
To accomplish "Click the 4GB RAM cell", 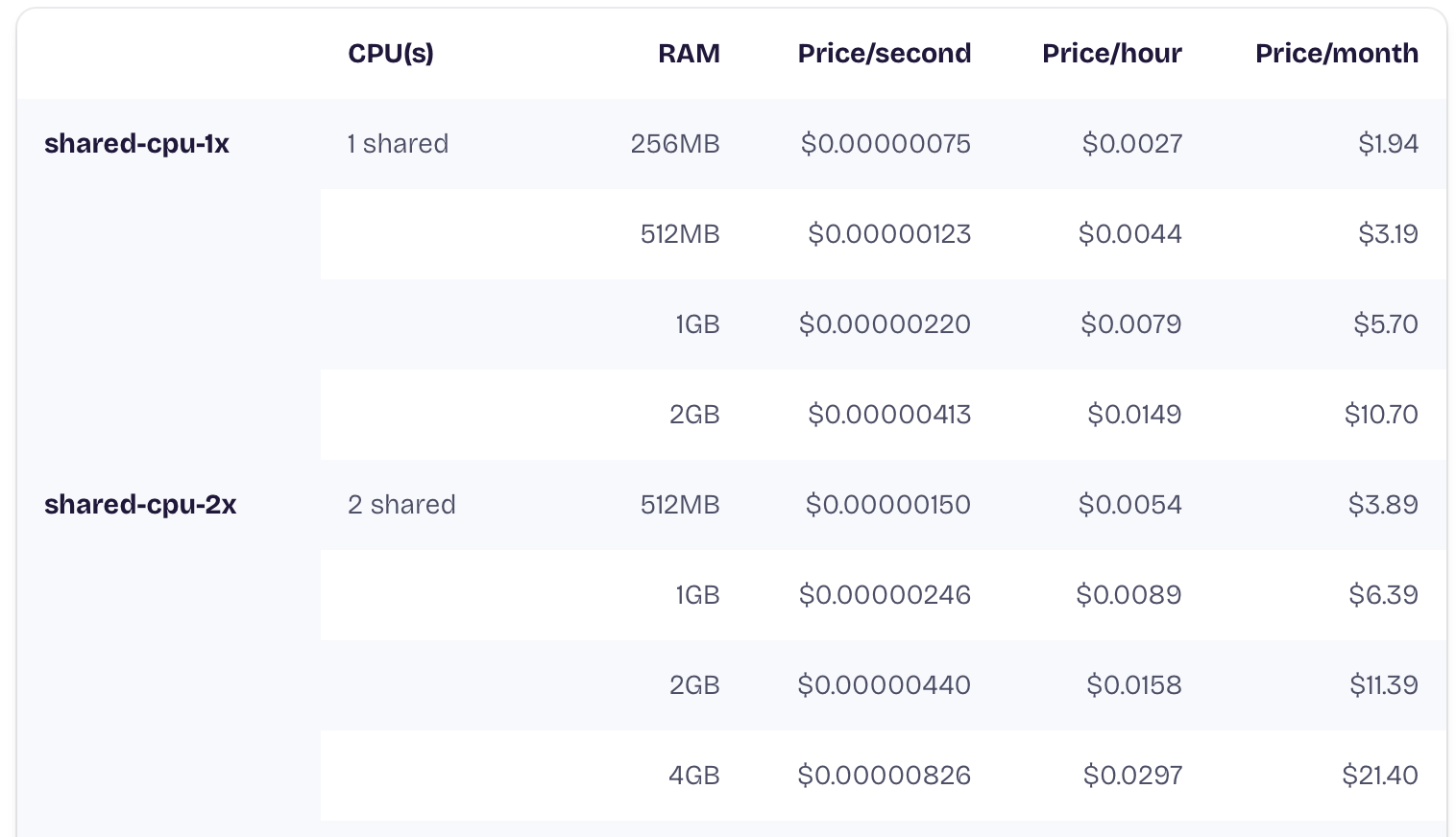I will pos(694,776).
